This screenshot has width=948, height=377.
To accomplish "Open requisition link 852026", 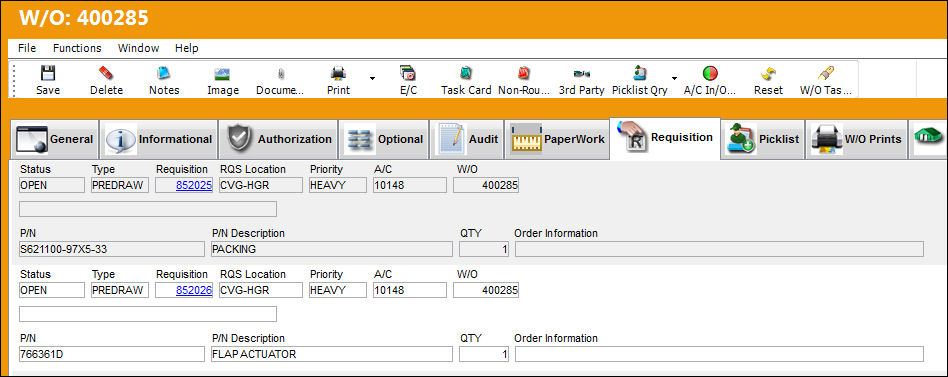I will click(194, 290).
